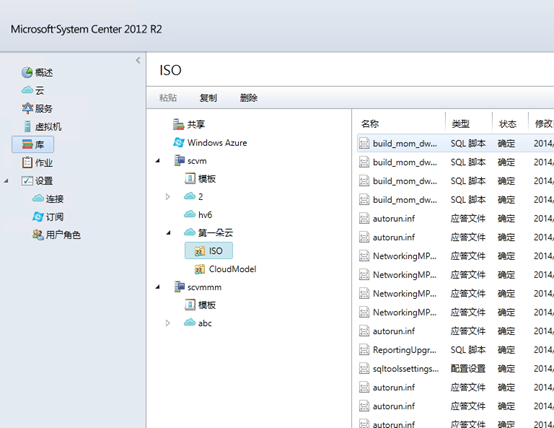Select the ReportingUpgr... file name
Image resolution: width=554 pixels, height=428 pixels.
point(405,350)
